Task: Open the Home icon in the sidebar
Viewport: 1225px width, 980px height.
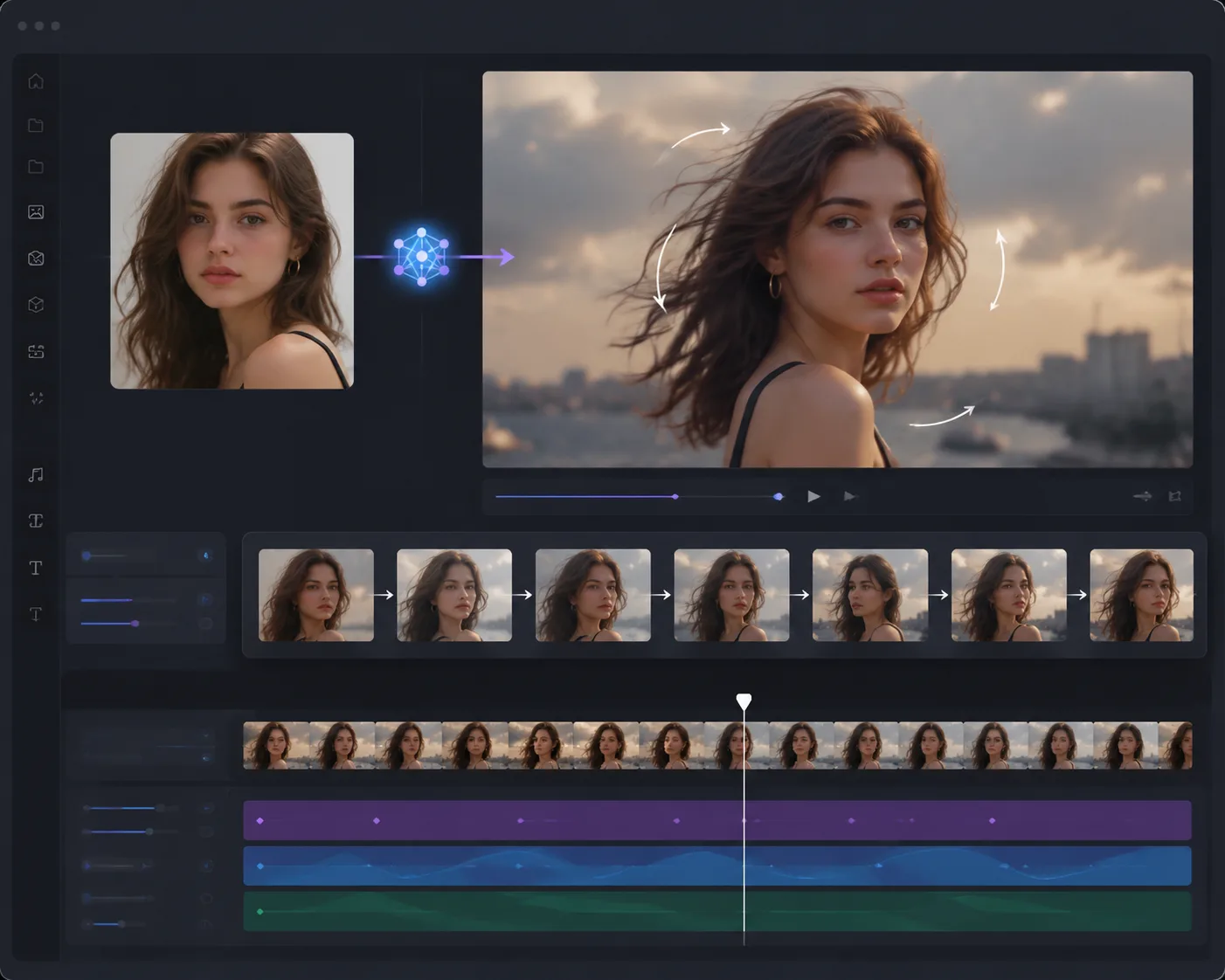Action: (x=36, y=81)
